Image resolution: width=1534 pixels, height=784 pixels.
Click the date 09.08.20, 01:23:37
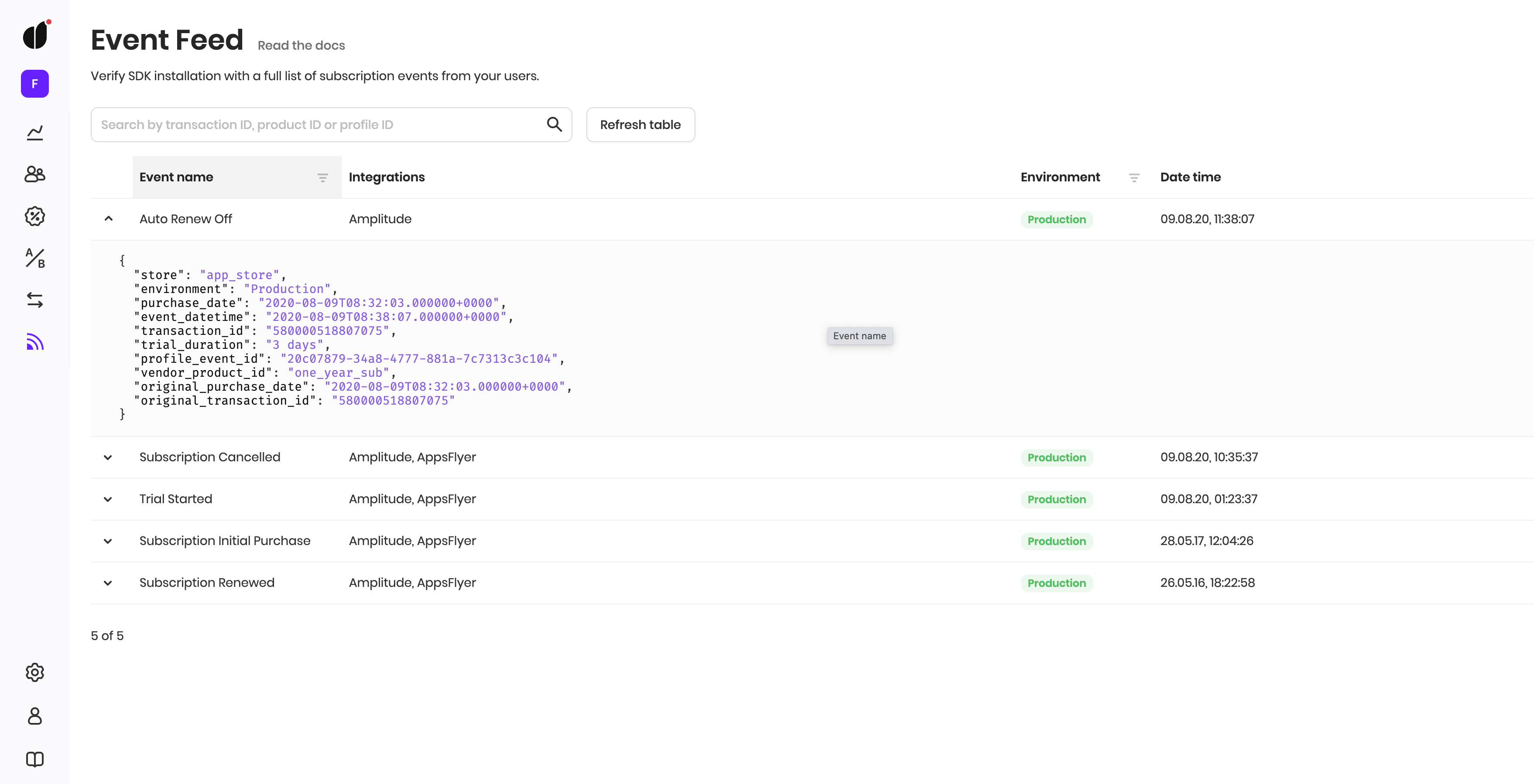(1209, 499)
